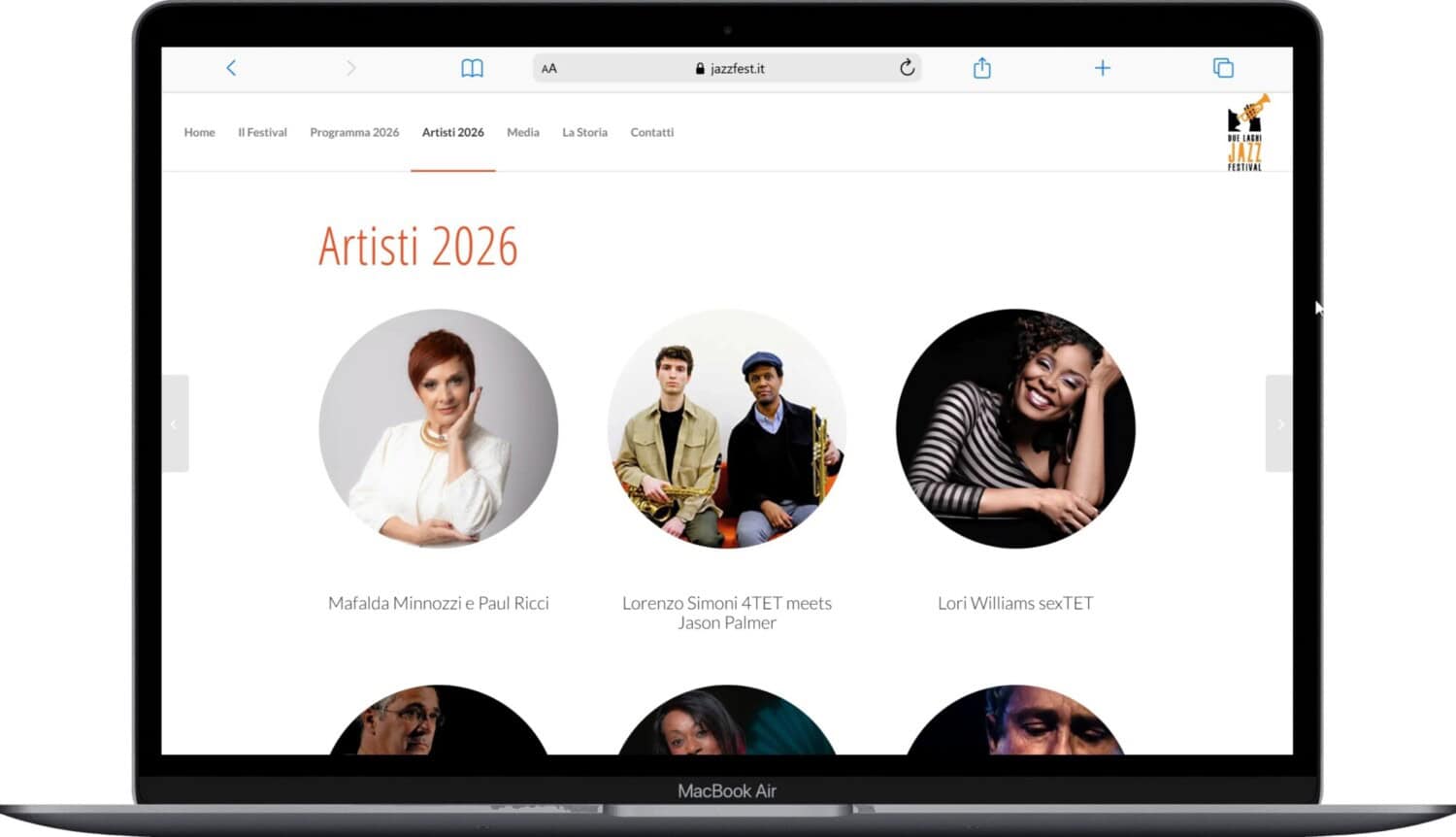
Task: Open the Lori Williams portrait photo
Action: [x=1015, y=428]
